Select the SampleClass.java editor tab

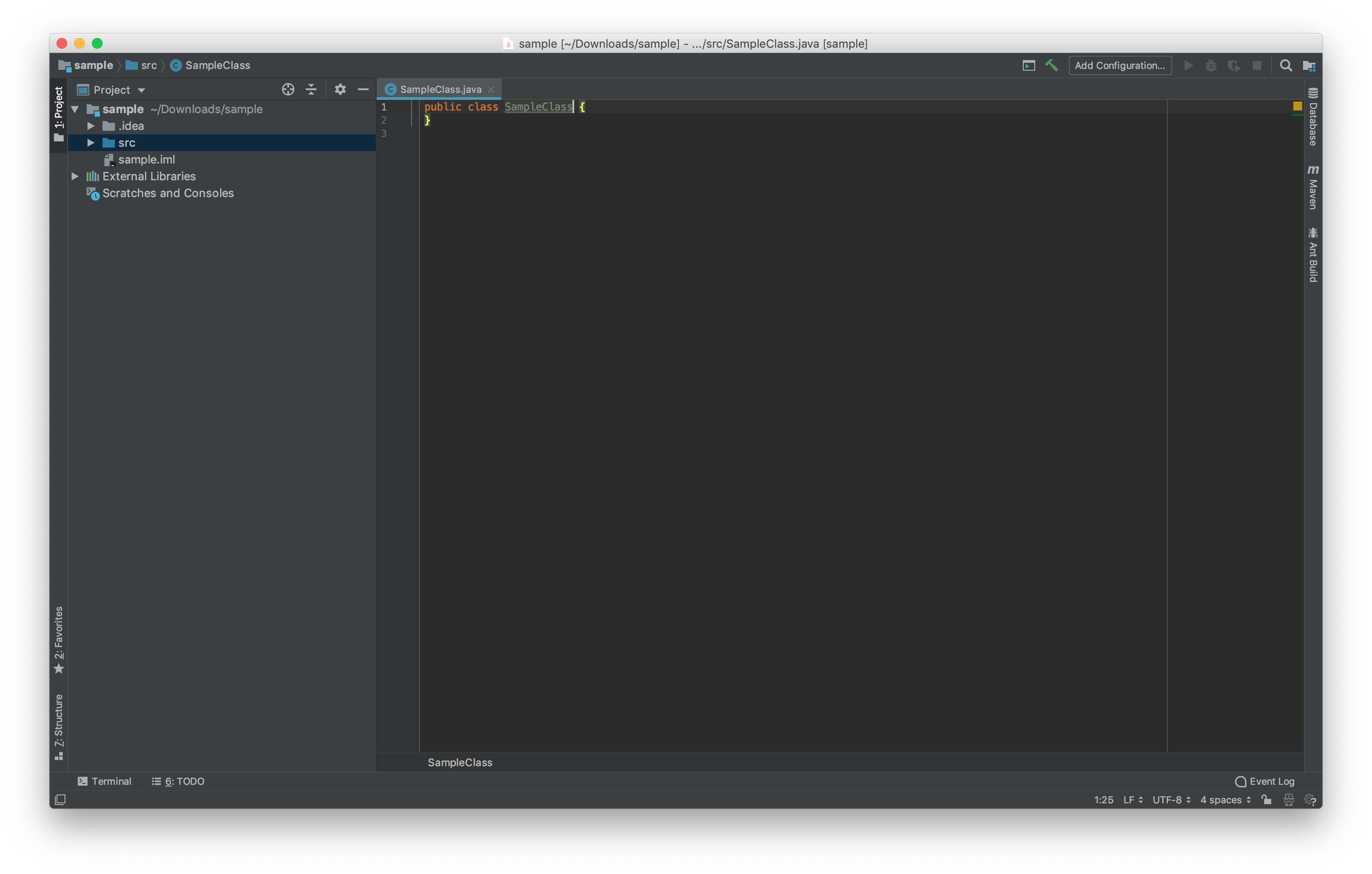point(440,89)
